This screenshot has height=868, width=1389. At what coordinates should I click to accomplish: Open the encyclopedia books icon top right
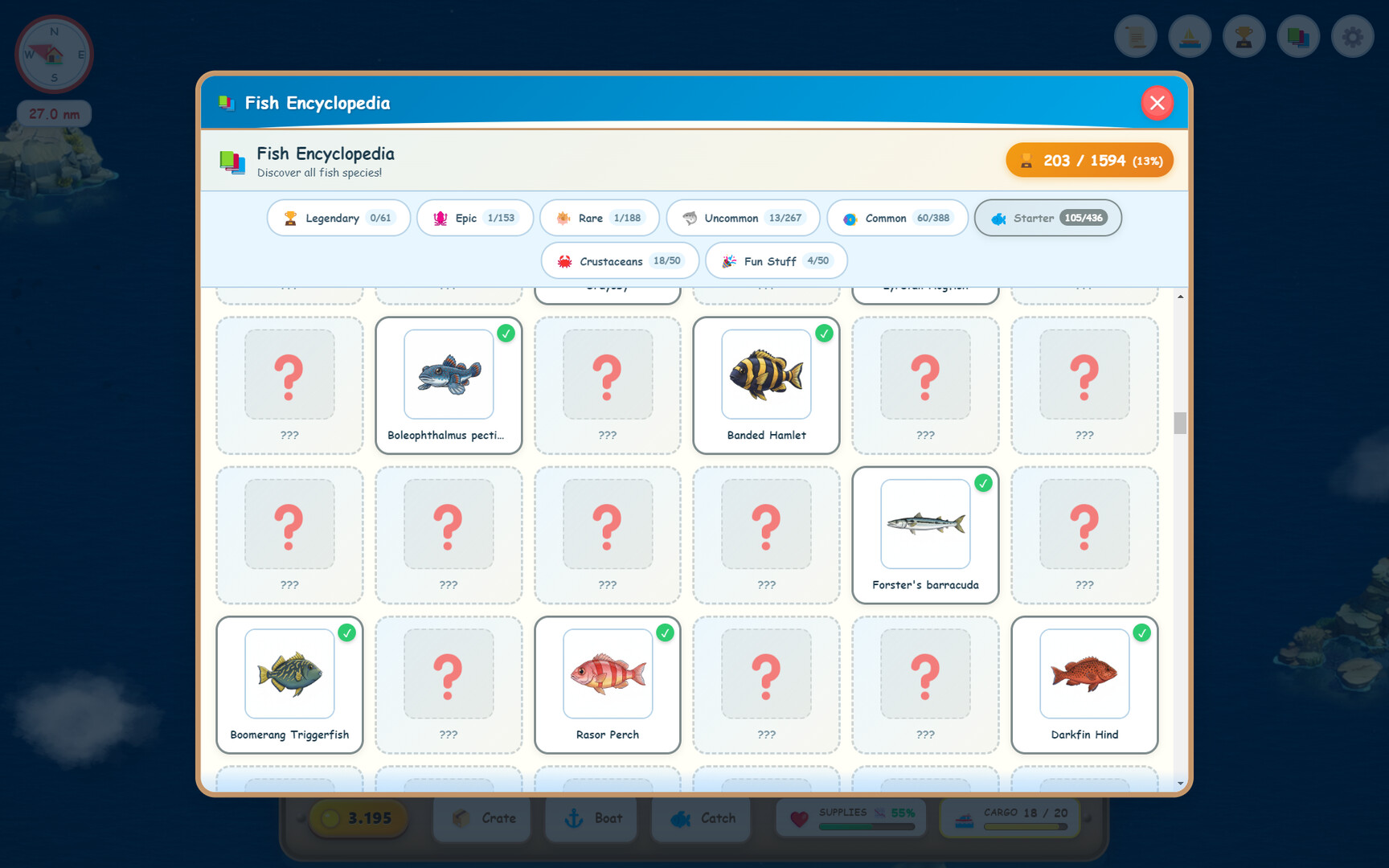click(1298, 36)
